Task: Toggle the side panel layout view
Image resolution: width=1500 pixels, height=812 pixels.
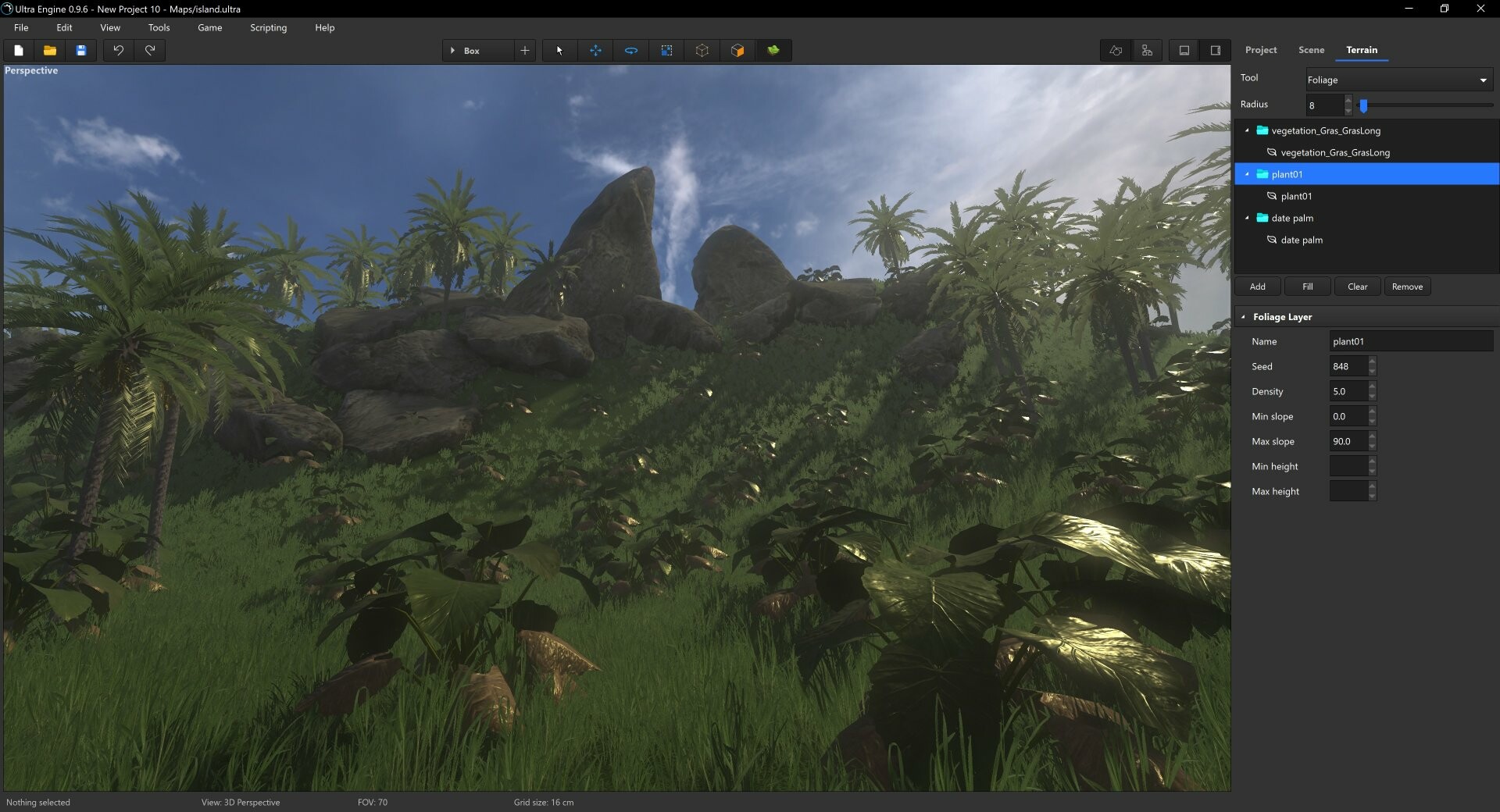Action: [x=1215, y=50]
